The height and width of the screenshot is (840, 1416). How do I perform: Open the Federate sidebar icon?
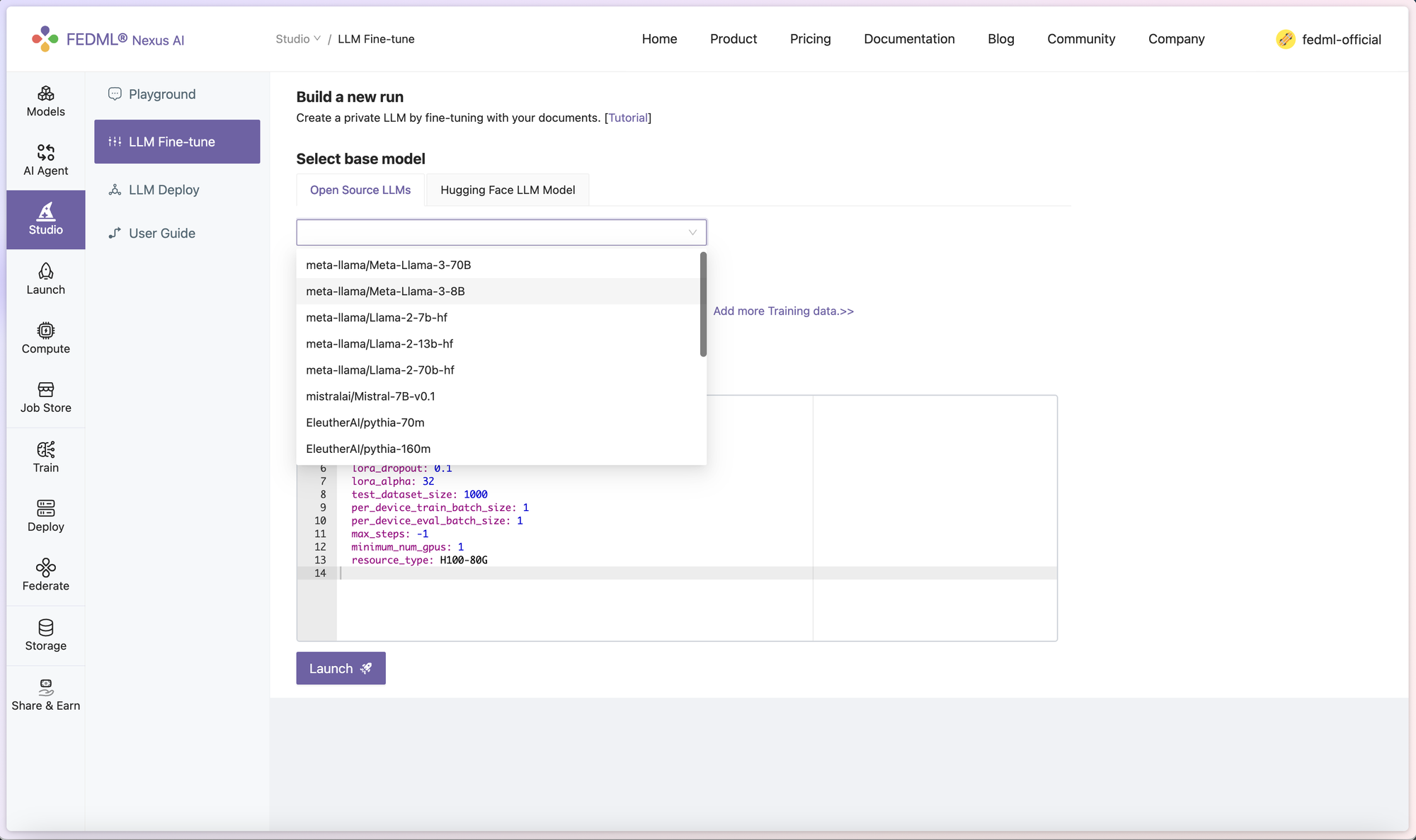coord(45,575)
